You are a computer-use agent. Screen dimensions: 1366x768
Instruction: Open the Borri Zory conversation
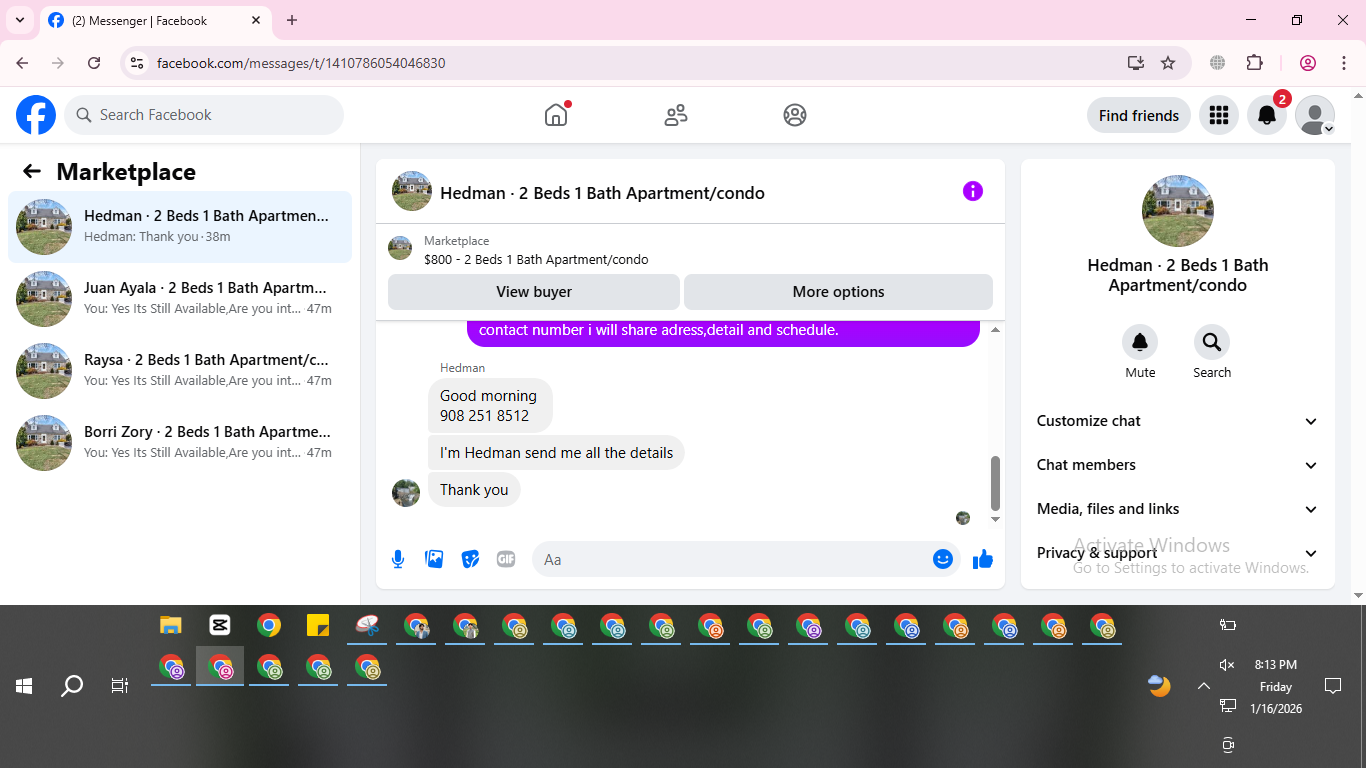click(180, 443)
